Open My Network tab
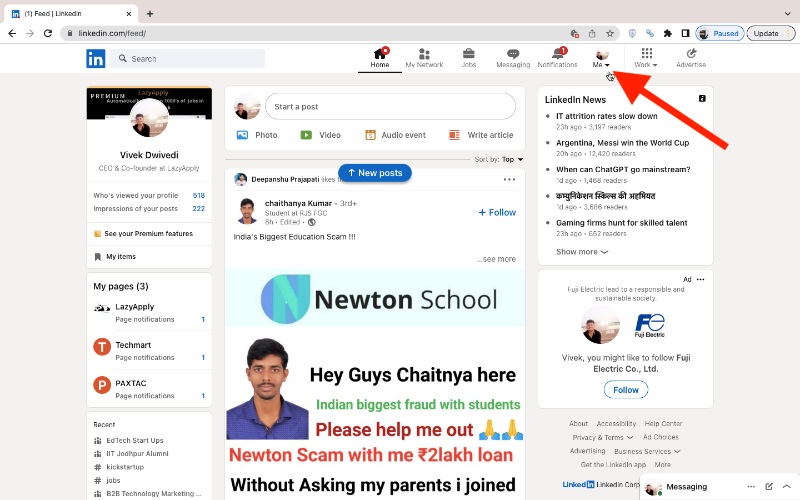The image size is (800, 500). tap(424, 58)
